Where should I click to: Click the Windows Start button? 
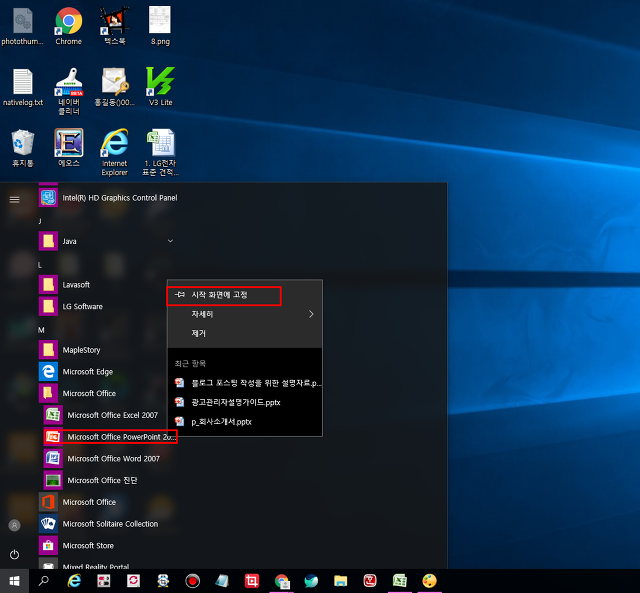point(14,581)
